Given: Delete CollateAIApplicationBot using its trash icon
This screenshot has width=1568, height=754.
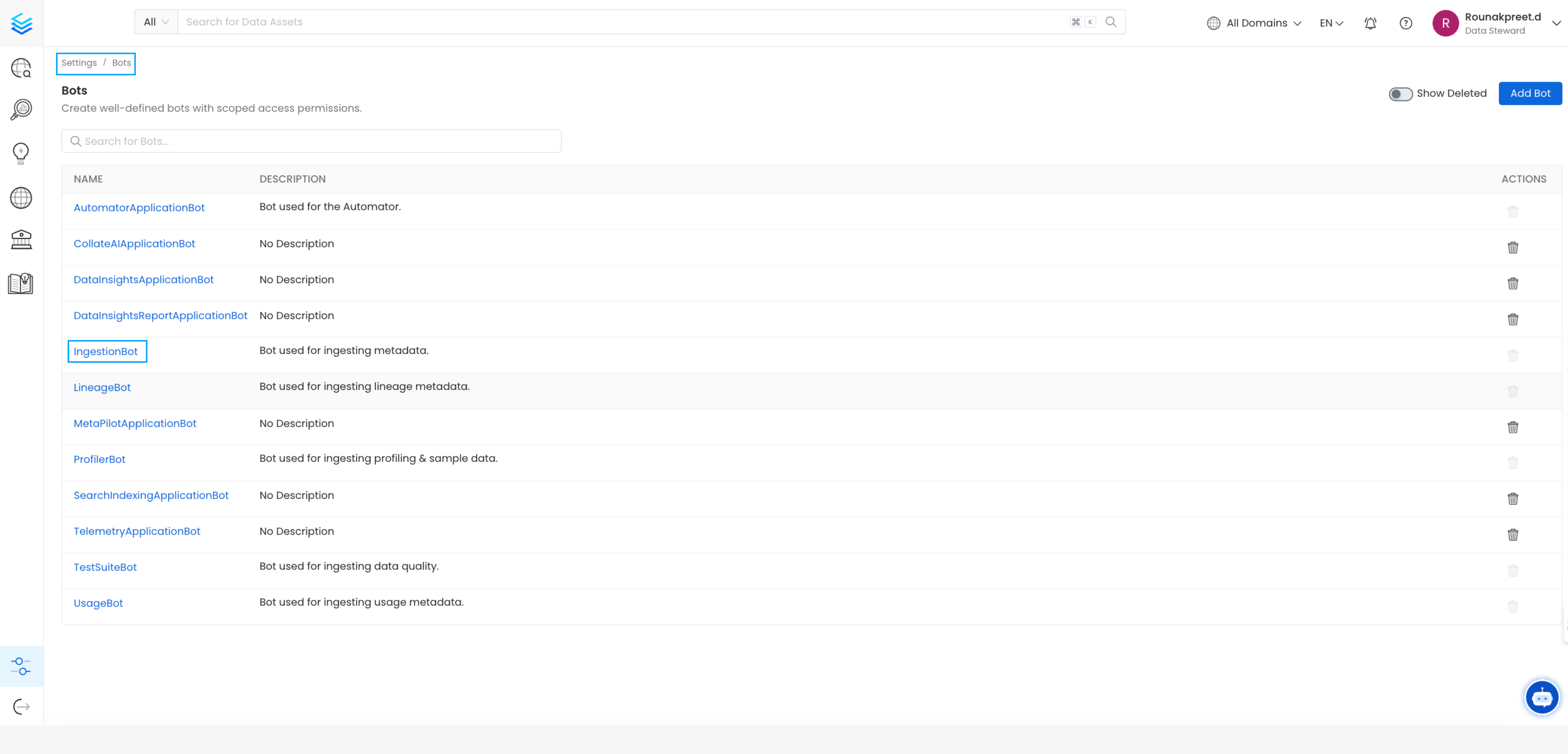Looking at the screenshot, I should coord(1513,248).
